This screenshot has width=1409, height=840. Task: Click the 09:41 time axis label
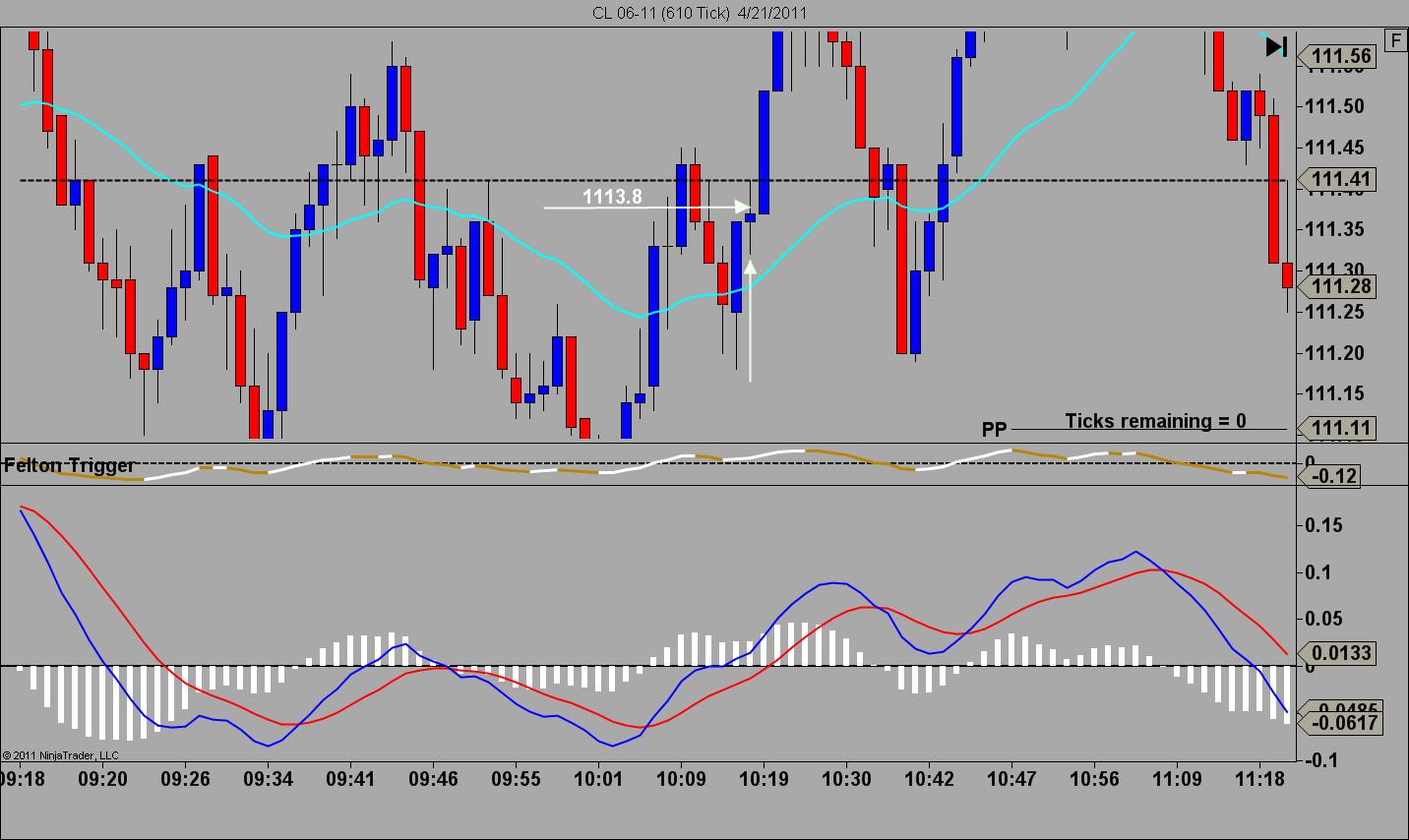(350, 779)
